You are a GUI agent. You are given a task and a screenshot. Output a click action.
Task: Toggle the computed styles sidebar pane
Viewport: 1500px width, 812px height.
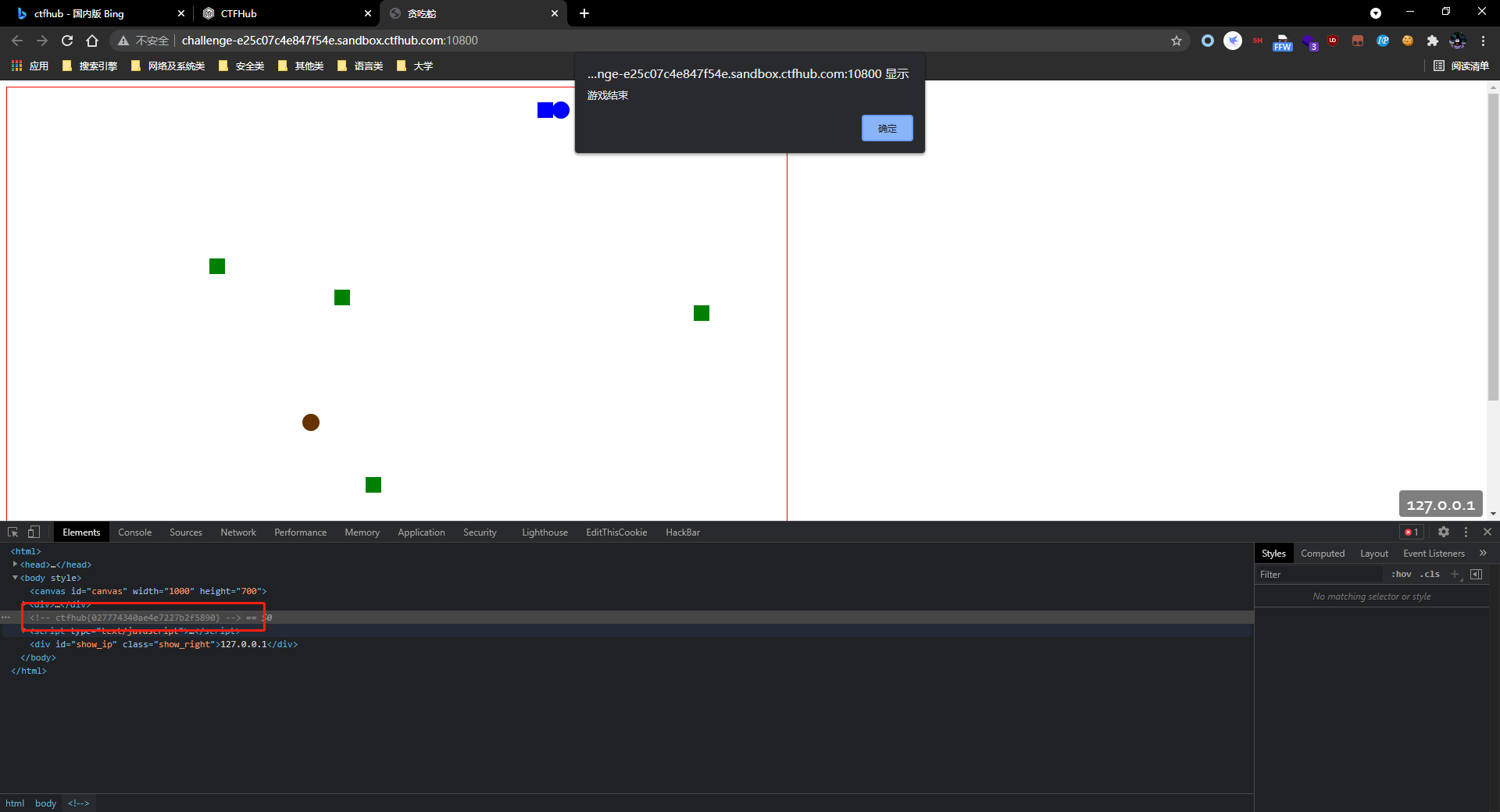click(x=1476, y=575)
